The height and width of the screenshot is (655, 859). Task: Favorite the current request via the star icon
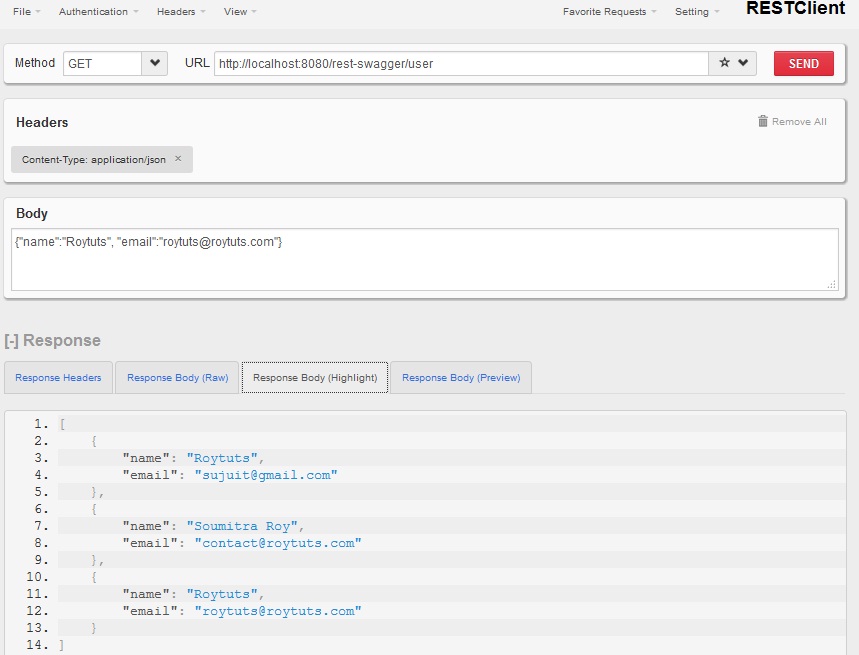click(725, 62)
